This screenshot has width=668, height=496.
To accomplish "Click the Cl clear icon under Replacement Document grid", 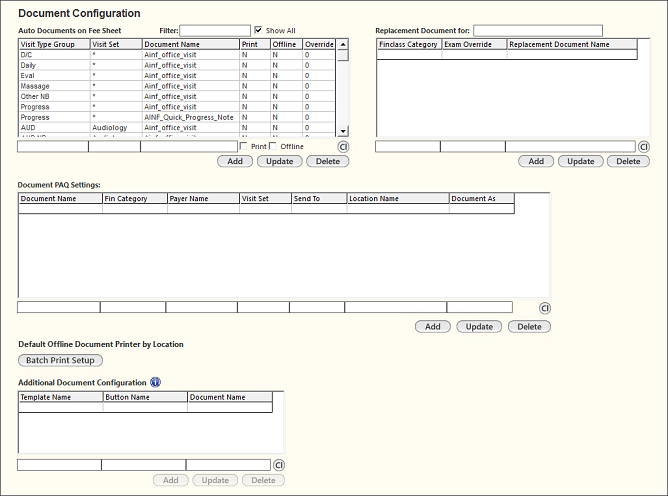I will (643, 147).
